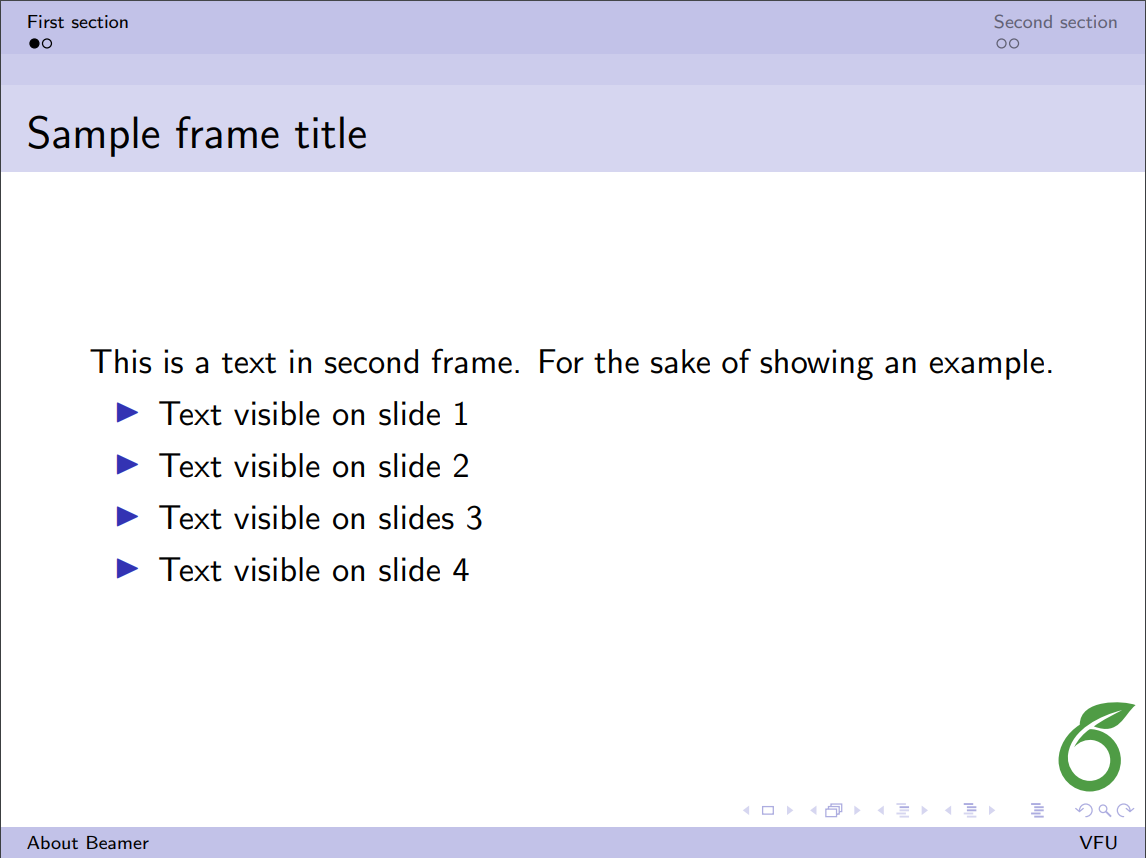Screen dimensions: 1146x858
Task: Select second frame circle under First section
Action: pyautogui.click(x=47, y=43)
